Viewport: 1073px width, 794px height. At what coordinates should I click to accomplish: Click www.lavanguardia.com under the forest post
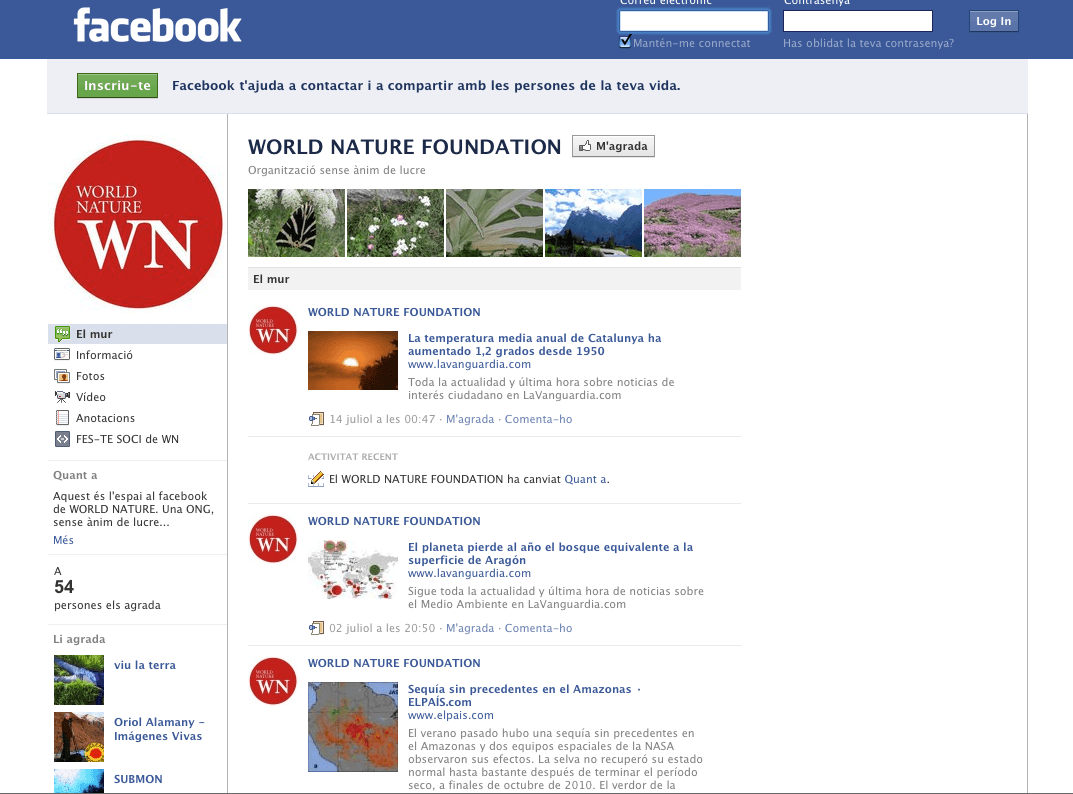[x=469, y=573]
